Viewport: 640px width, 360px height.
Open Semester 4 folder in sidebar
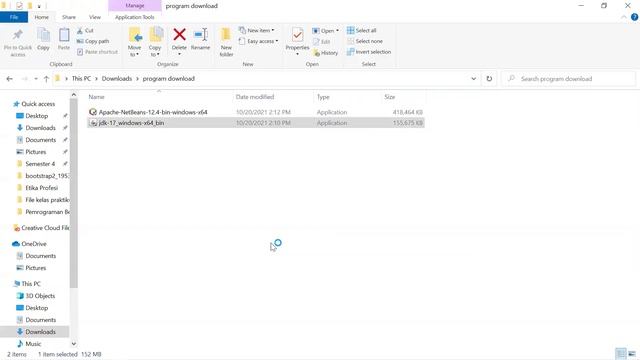pos(40,164)
